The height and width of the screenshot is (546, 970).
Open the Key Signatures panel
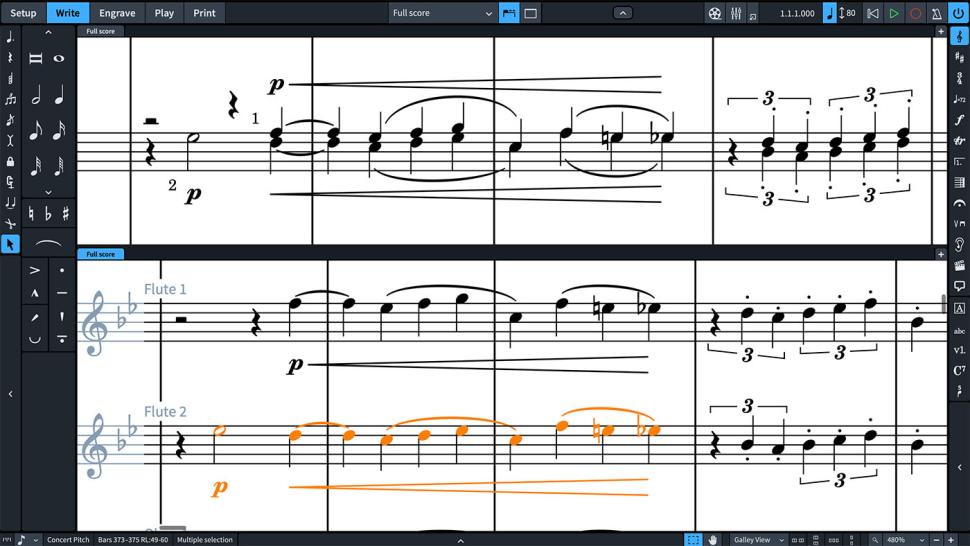959,57
